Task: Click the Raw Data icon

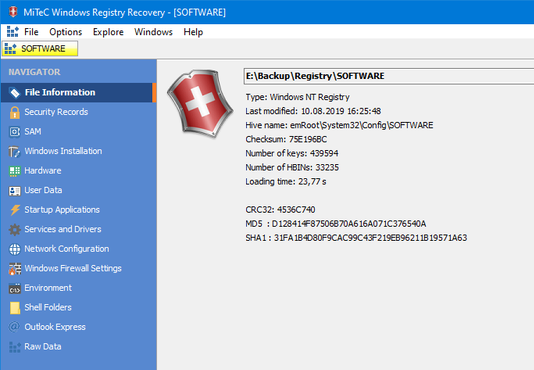Action: 15,347
